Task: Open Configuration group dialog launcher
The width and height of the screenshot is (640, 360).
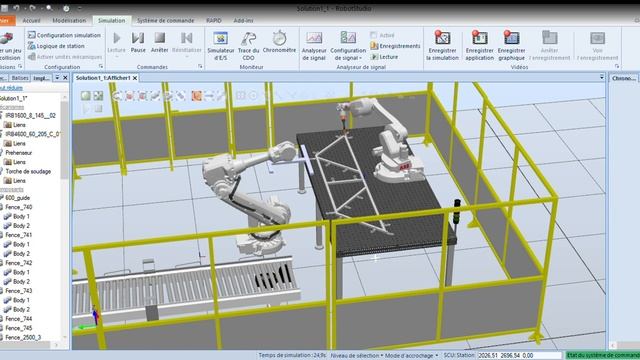Action: [101, 66]
